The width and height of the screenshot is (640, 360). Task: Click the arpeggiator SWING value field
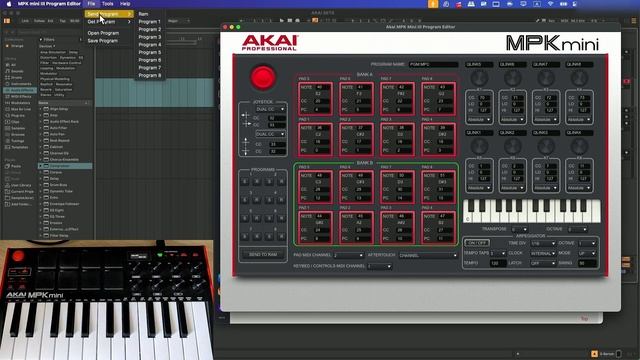pyautogui.click(x=587, y=264)
